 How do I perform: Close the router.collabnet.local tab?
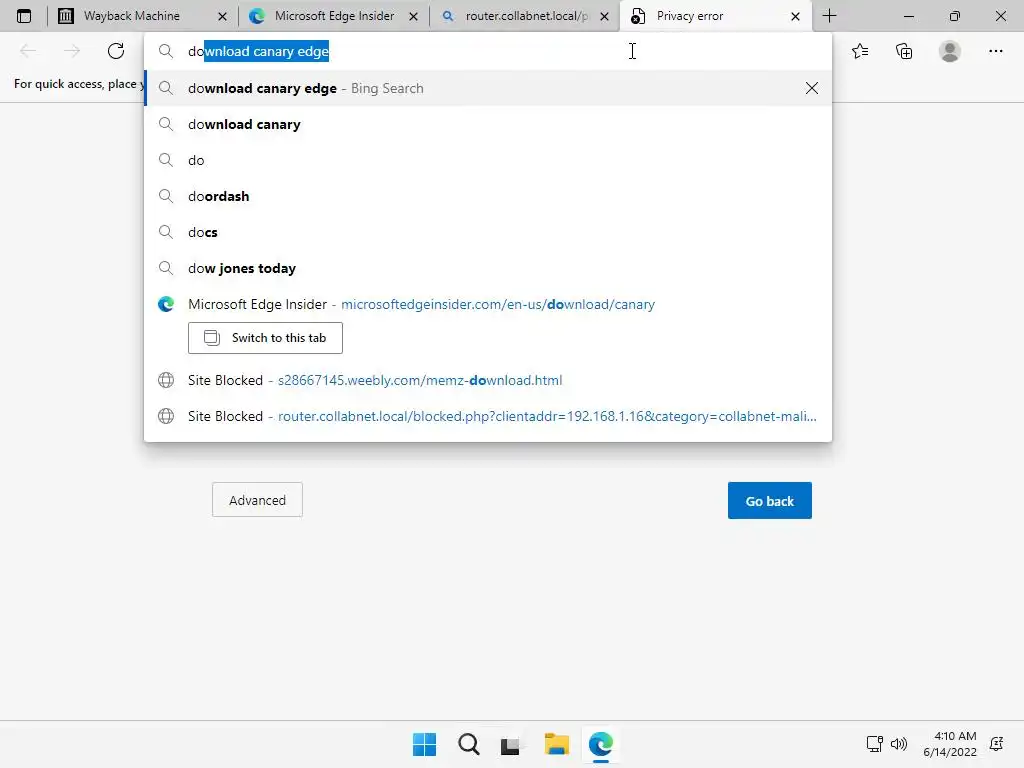[605, 16]
